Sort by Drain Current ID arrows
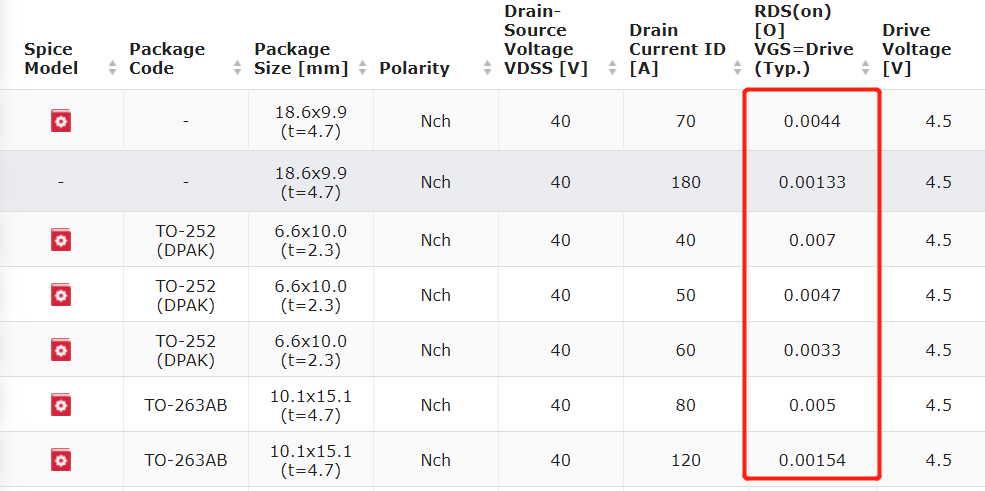This screenshot has height=491, width=985. click(737, 68)
